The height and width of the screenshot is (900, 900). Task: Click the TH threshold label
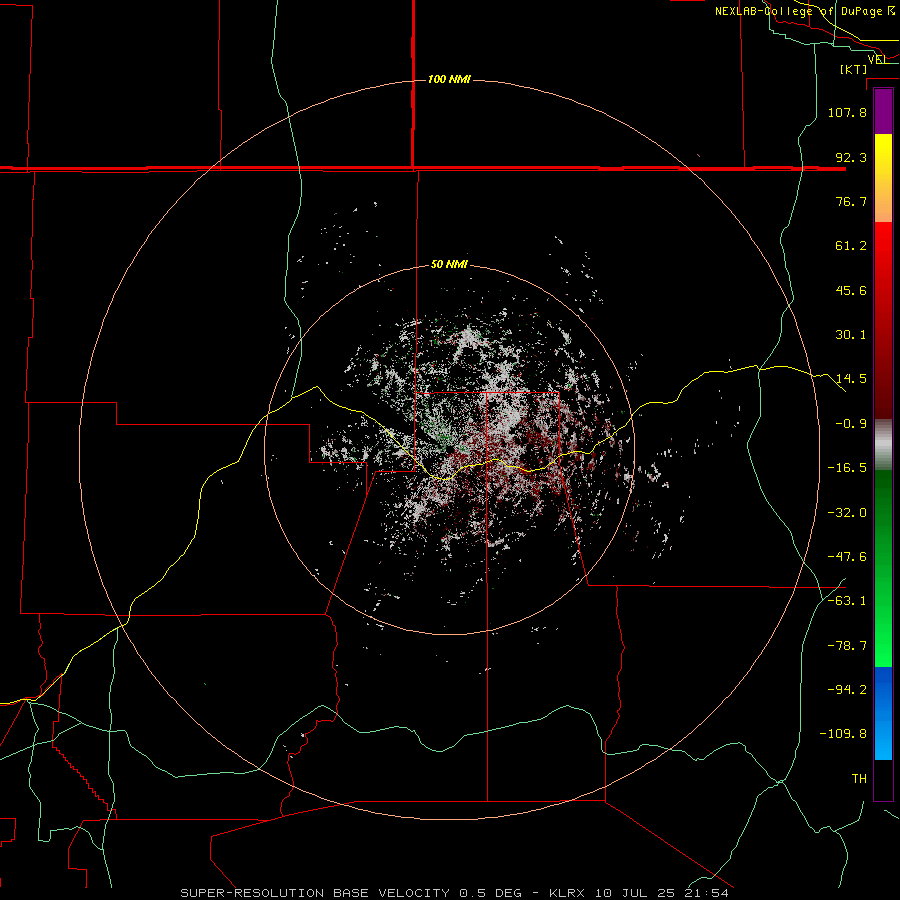(x=859, y=779)
